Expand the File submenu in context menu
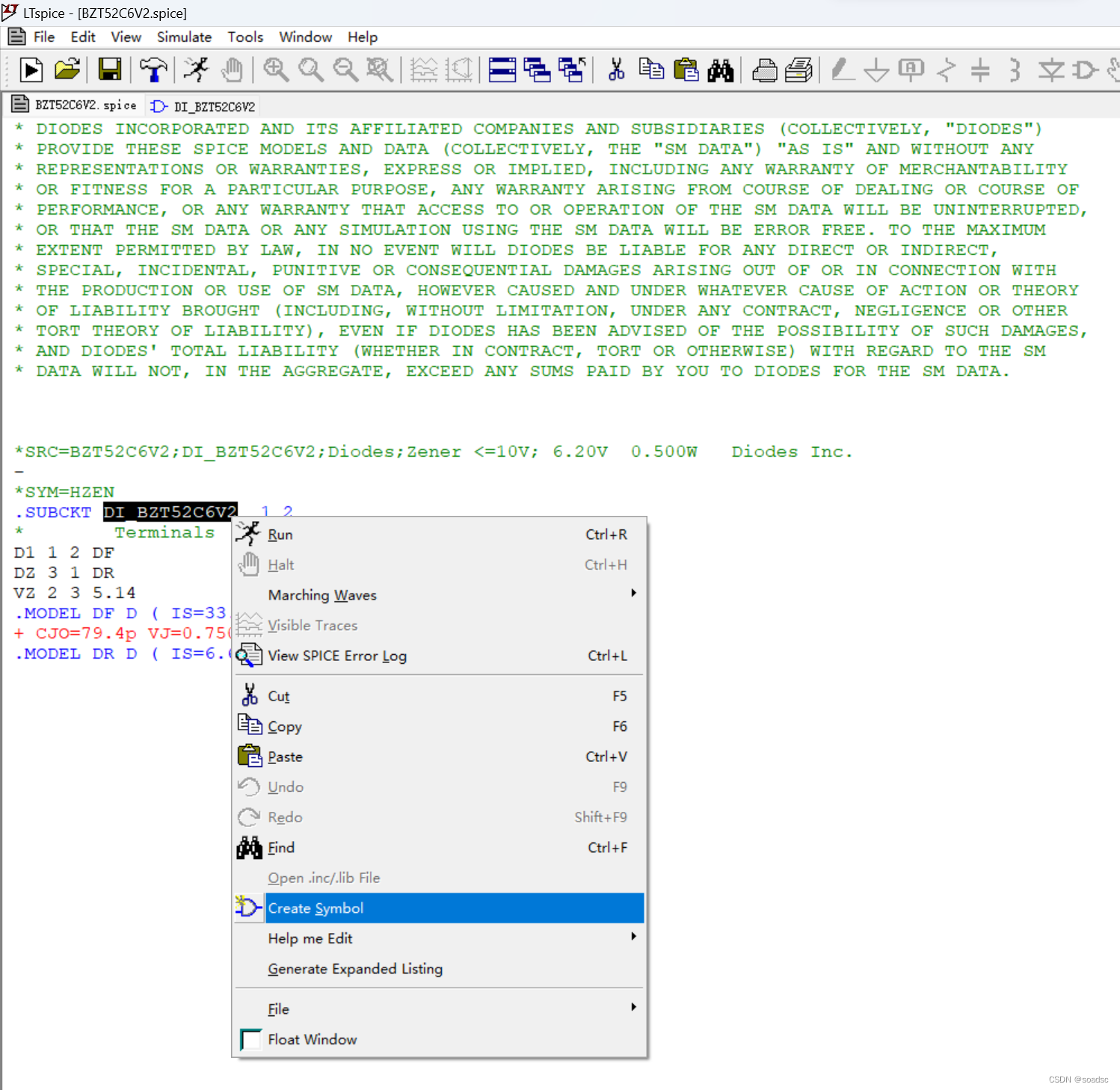 tap(439, 1009)
